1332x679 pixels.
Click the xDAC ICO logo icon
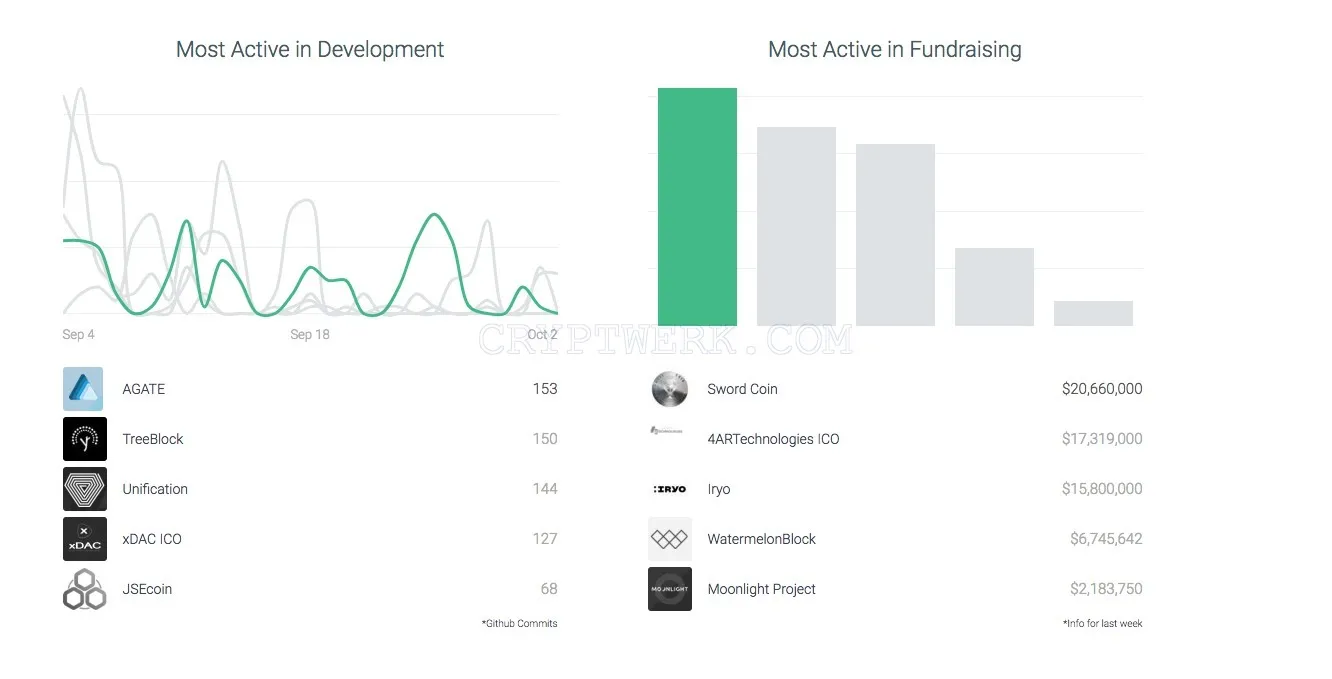(x=84, y=539)
